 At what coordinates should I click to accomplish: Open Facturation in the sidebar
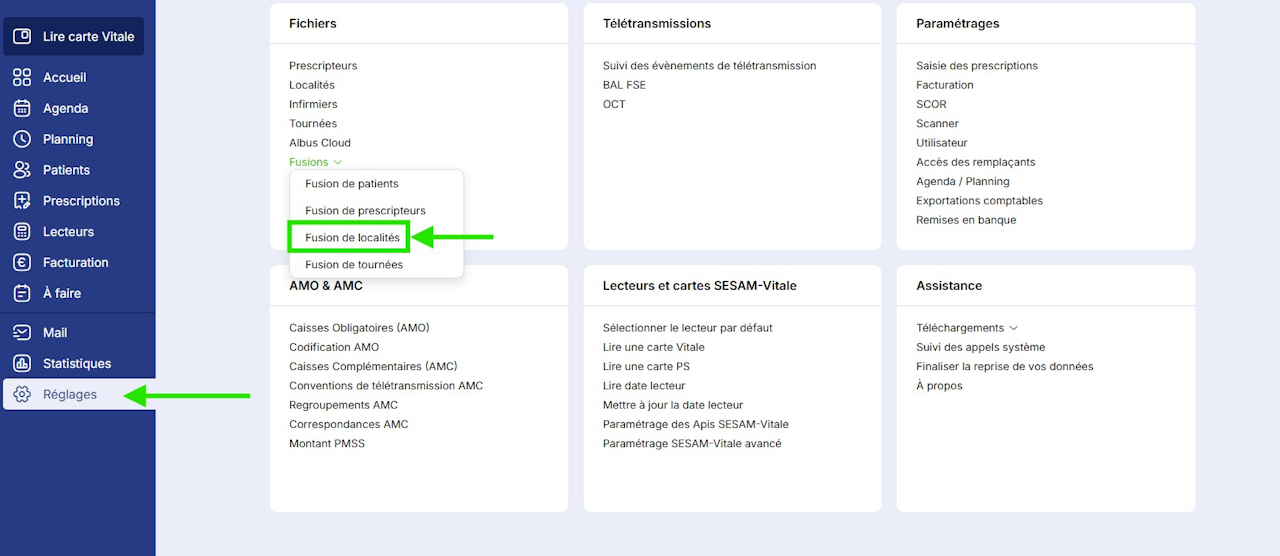tap(78, 263)
